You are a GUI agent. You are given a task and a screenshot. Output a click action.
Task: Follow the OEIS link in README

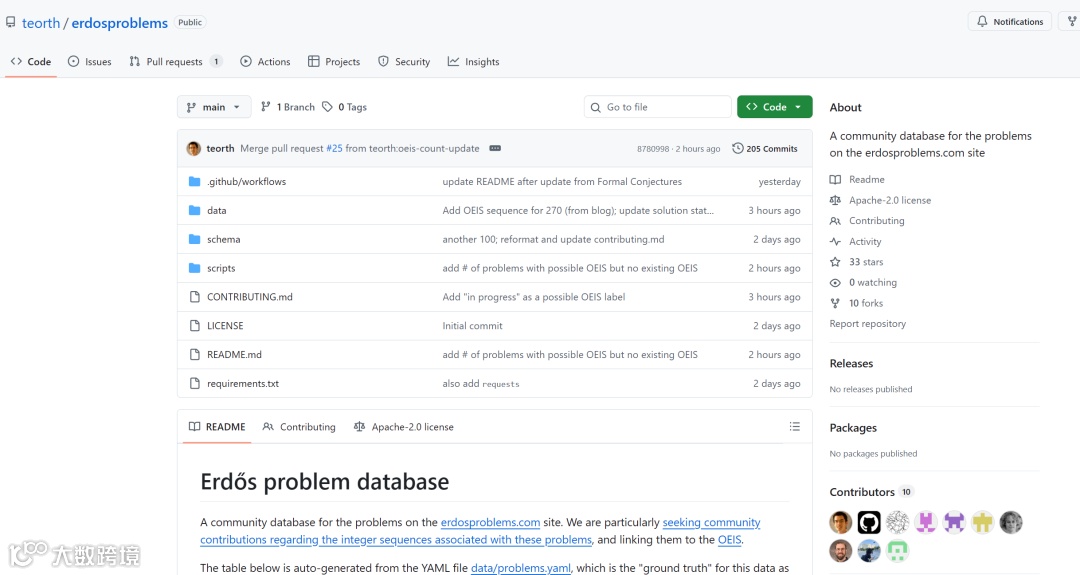point(729,539)
